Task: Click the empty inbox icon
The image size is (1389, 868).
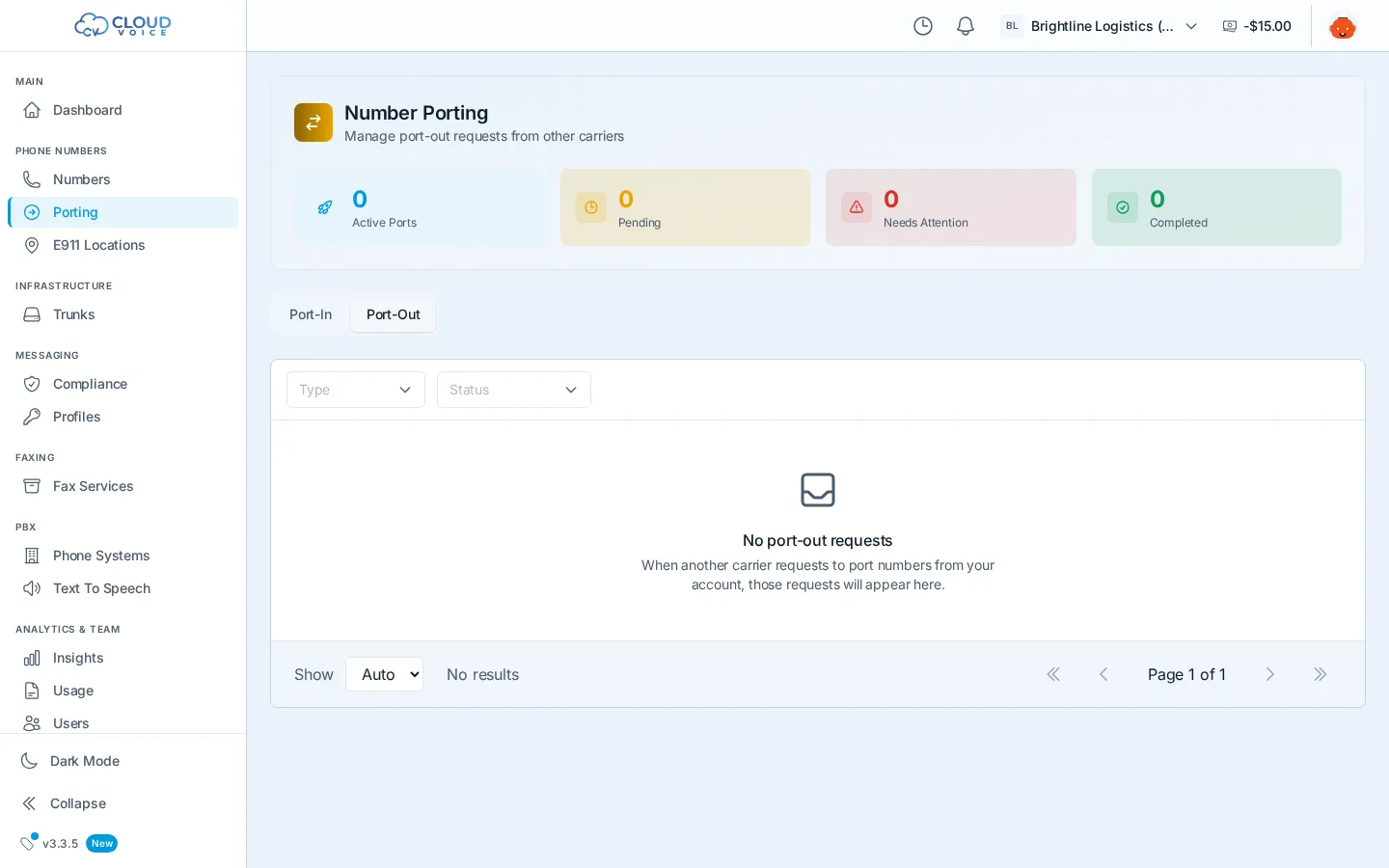Action: [x=818, y=490]
